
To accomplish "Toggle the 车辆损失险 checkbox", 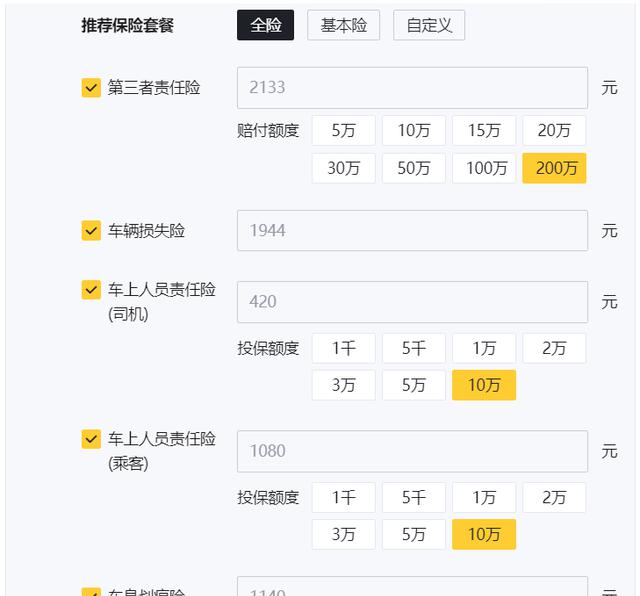I will [91, 231].
